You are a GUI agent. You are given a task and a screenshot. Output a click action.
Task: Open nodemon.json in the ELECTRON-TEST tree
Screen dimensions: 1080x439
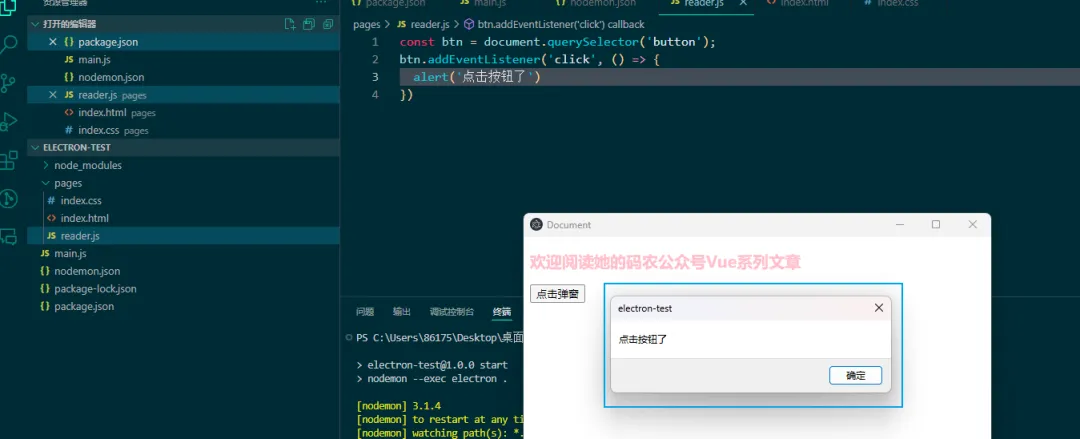(87, 272)
